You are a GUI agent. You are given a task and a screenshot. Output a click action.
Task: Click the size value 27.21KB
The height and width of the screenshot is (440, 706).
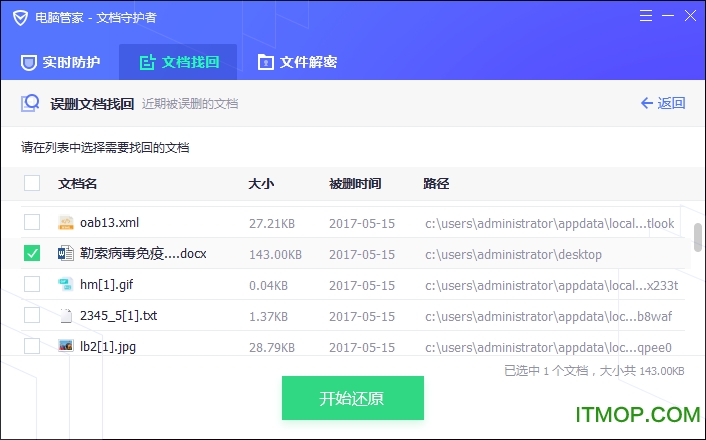(272, 224)
